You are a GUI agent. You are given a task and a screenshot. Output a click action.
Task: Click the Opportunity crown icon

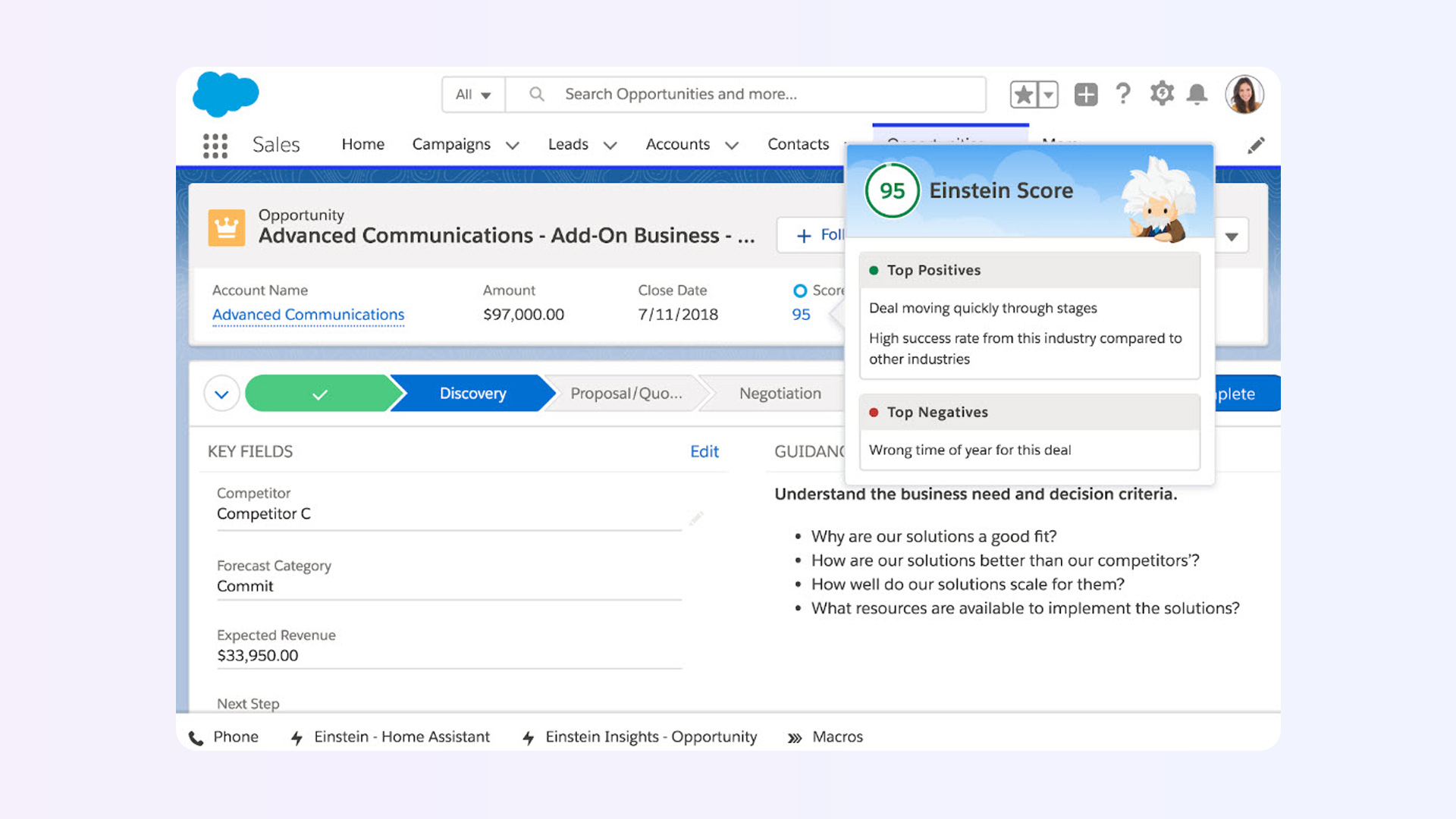[227, 227]
